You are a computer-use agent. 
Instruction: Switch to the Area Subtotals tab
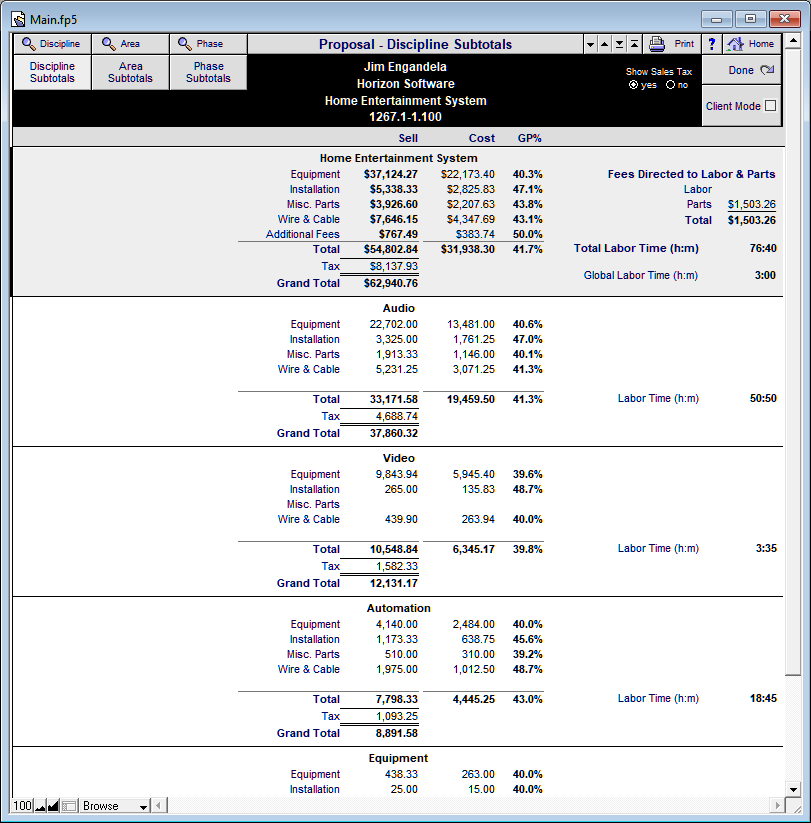[x=130, y=72]
